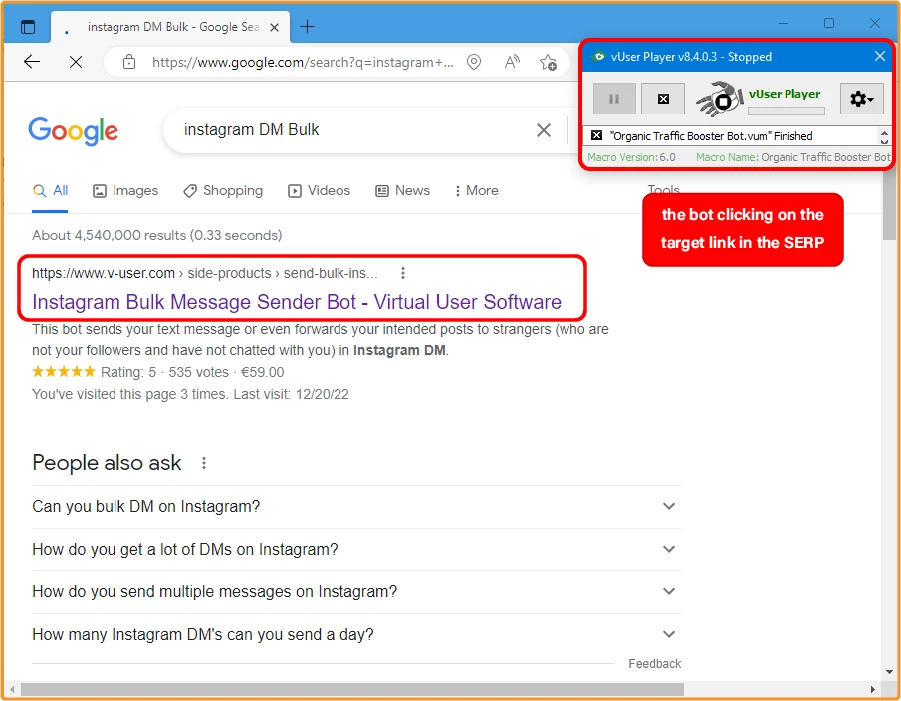Screen dimensions: 901x701
Task: Click the scroll left arrow at bottom
Action: point(11,689)
